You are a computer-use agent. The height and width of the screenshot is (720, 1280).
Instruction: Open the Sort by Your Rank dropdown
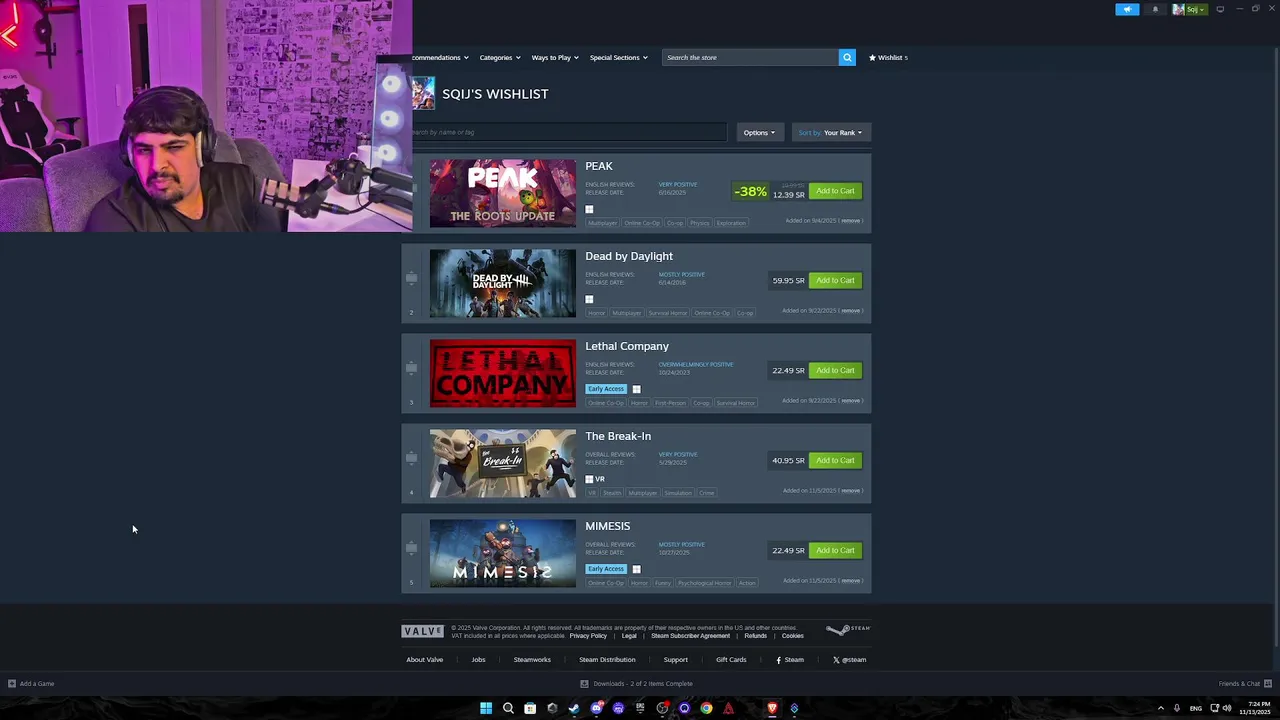[830, 132]
